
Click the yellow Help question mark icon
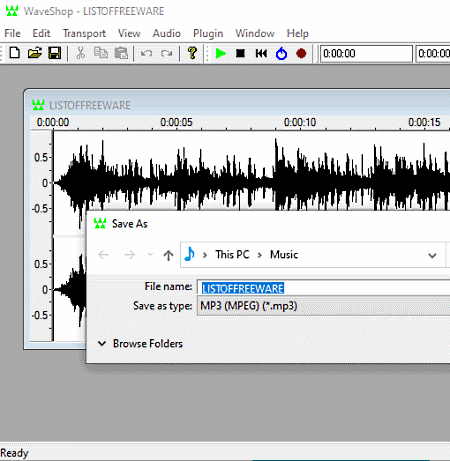point(192,53)
